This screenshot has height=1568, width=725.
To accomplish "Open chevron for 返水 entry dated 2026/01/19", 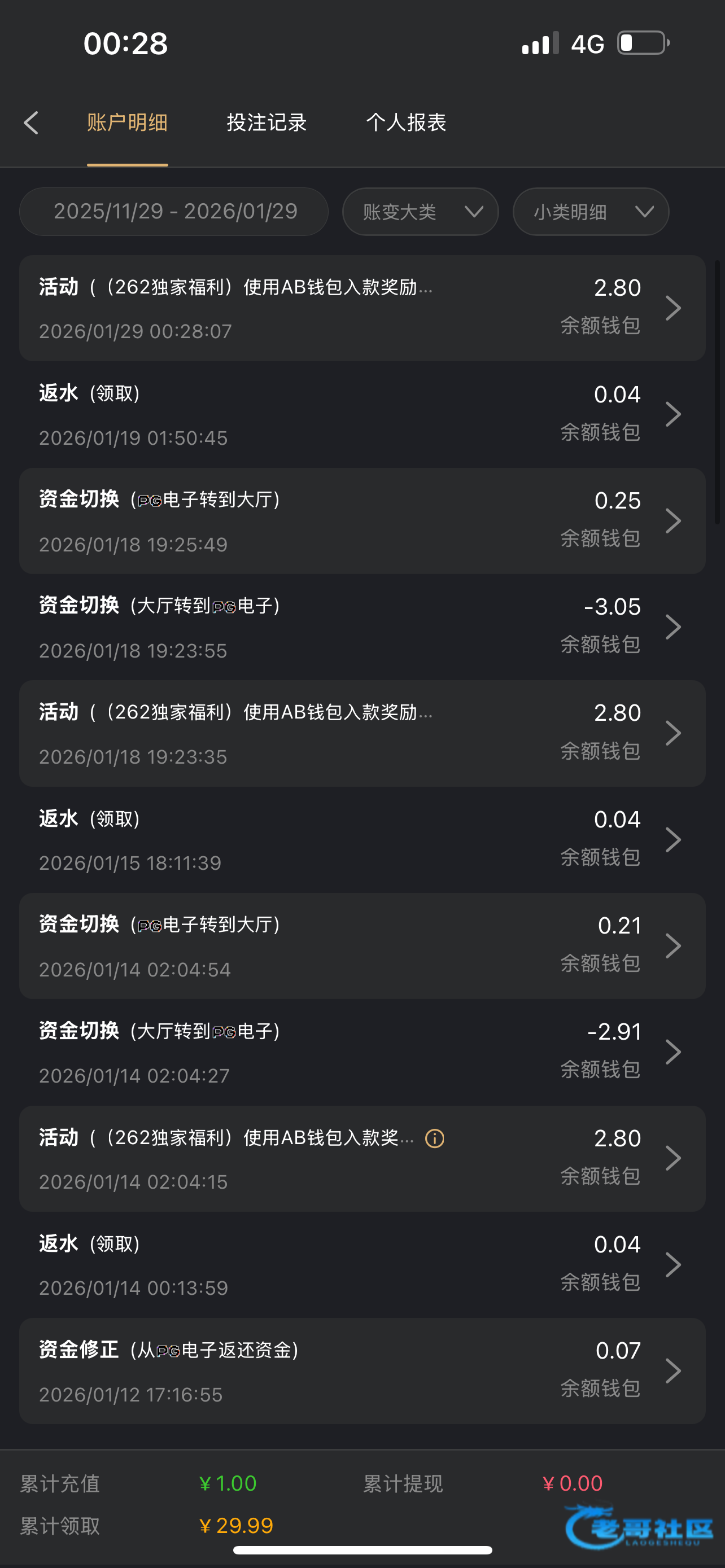I will coord(672,414).
